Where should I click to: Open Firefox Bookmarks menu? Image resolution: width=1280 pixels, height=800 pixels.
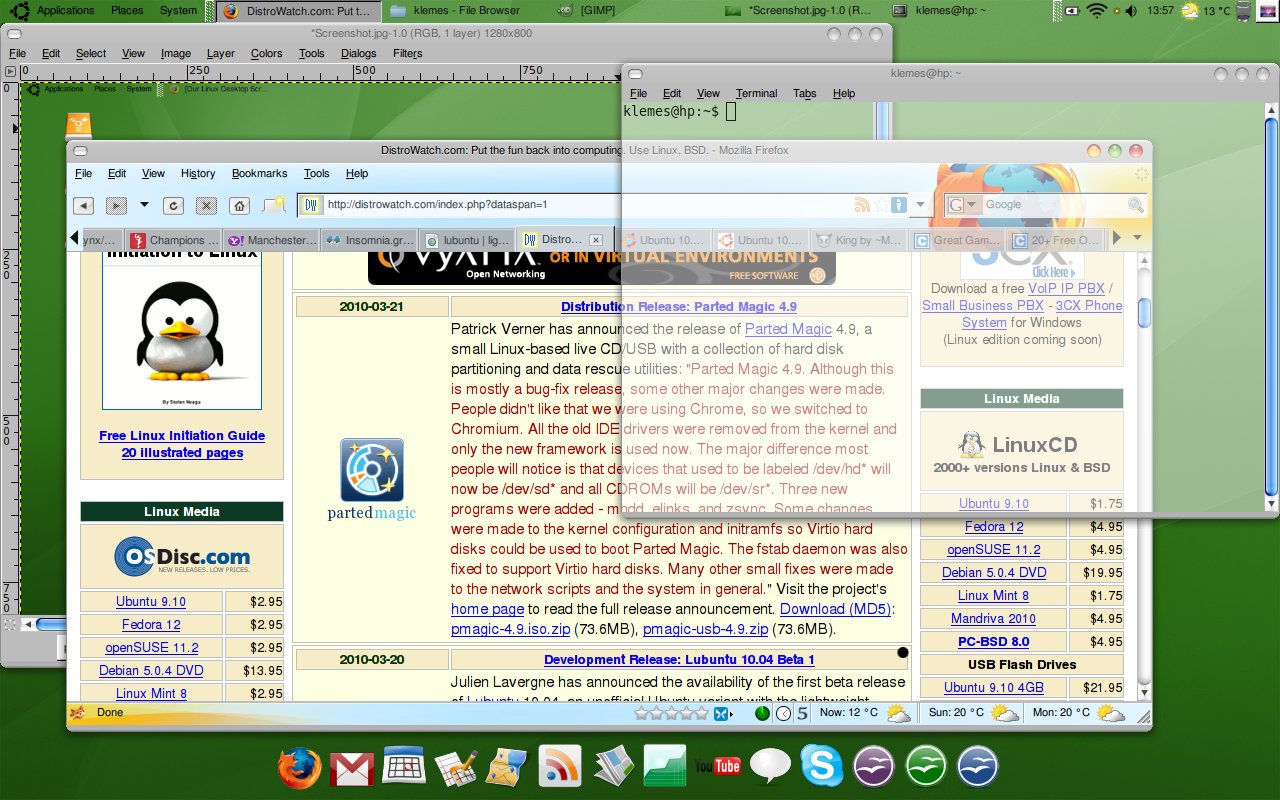pos(259,173)
